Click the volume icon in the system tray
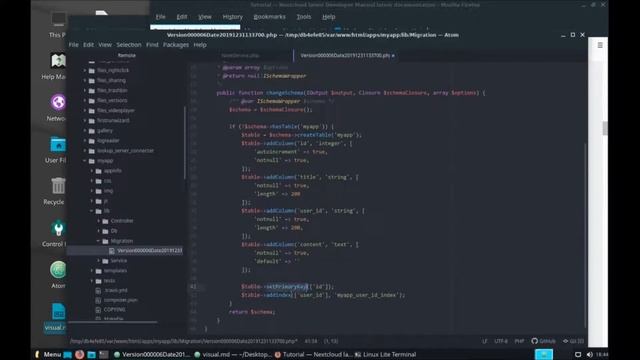The width and height of the screenshot is (640, 360). click(589, 354)
